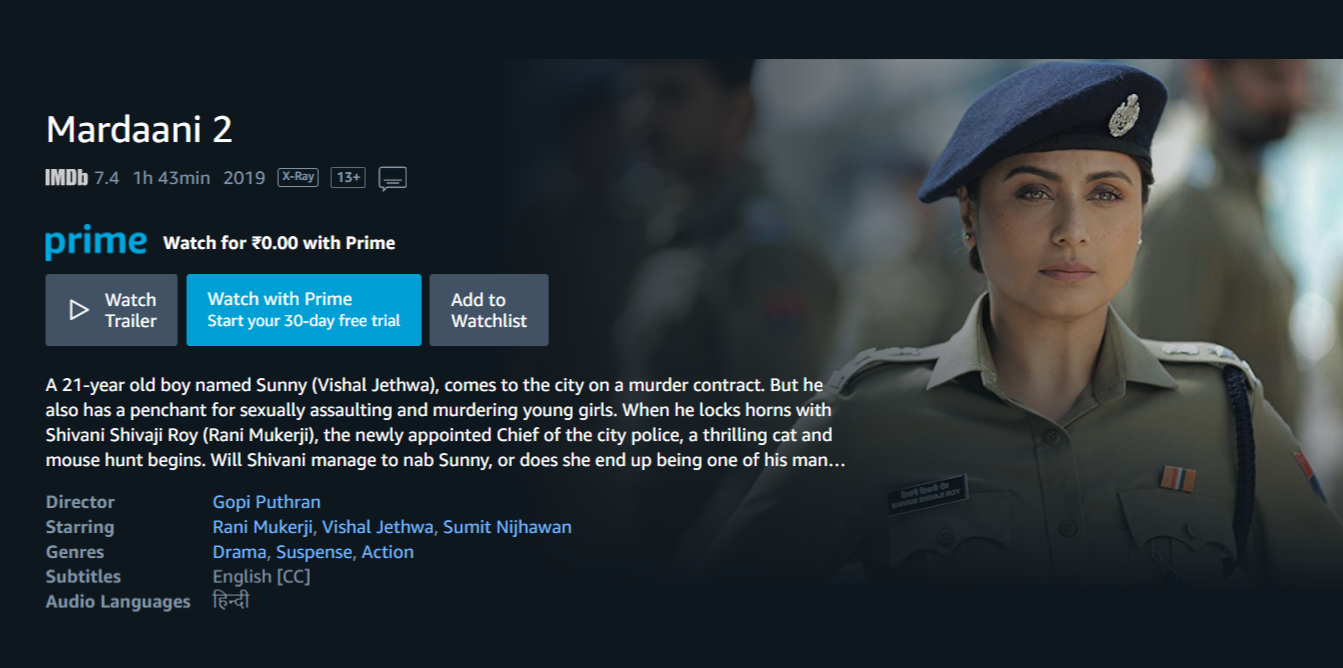Click the Mardaani 2 title heading
1343x668 pixels.
click(139, 129)
